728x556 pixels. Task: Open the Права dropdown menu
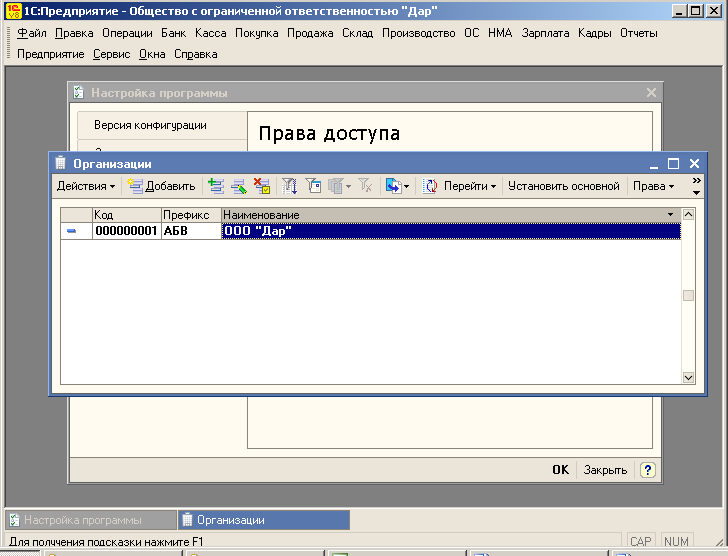(x=653, y=186)
